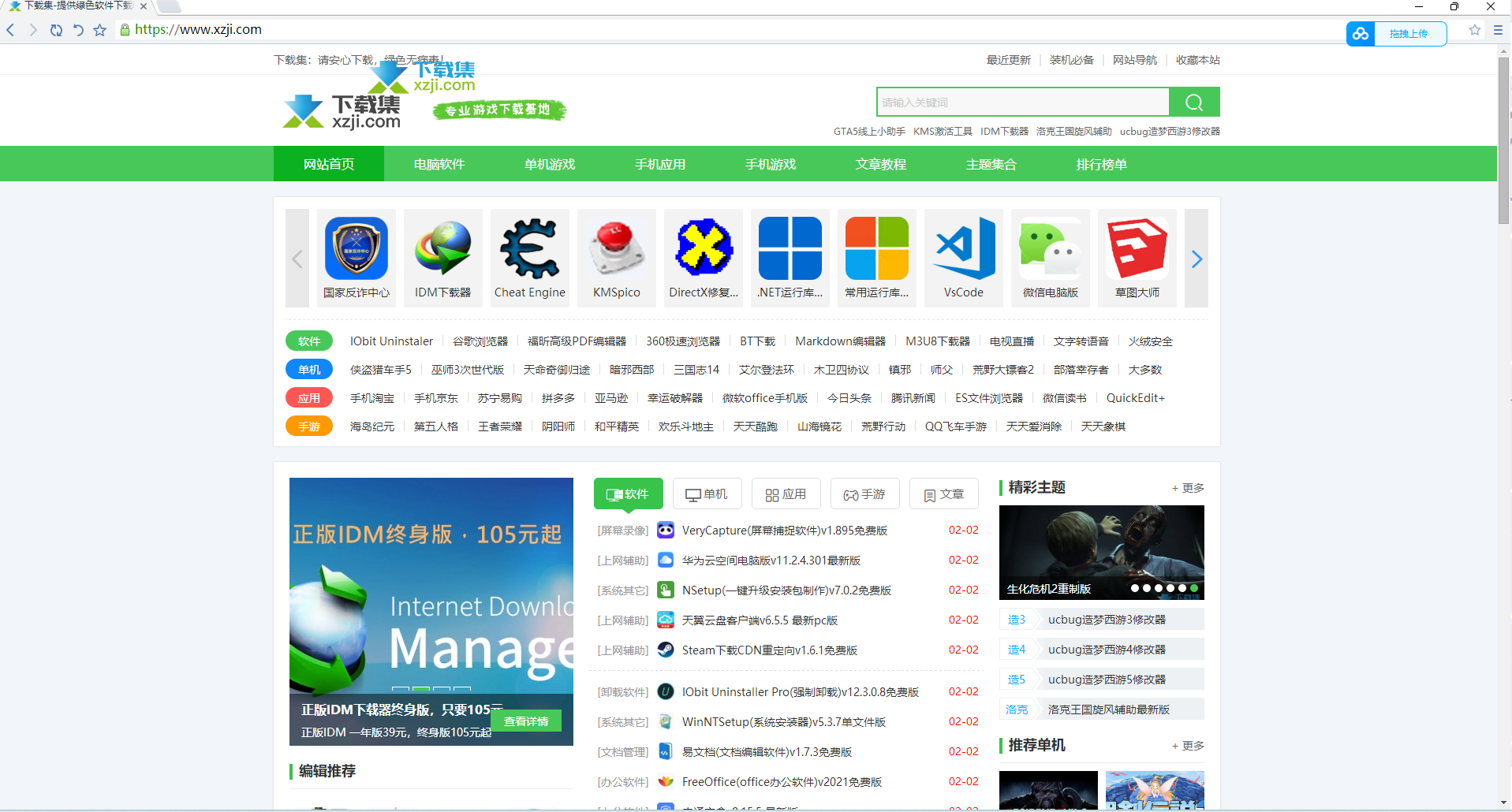Viewport: 1512px width, 812px height.
Task: Open the 单机游戏 nav menu
Action: tap(550, 164)
